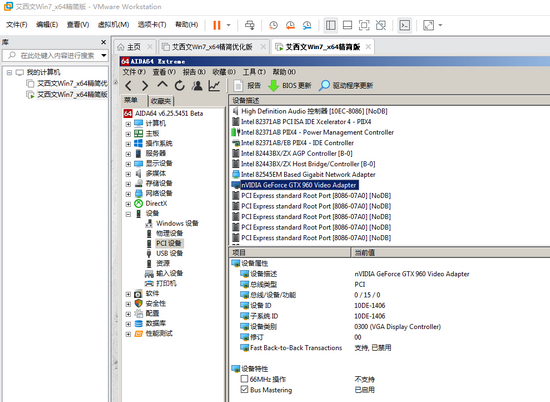Expand the DirectX tree node
Image resolution: width=550 pixels, height=402 pixels.
(x=128, y=204)
